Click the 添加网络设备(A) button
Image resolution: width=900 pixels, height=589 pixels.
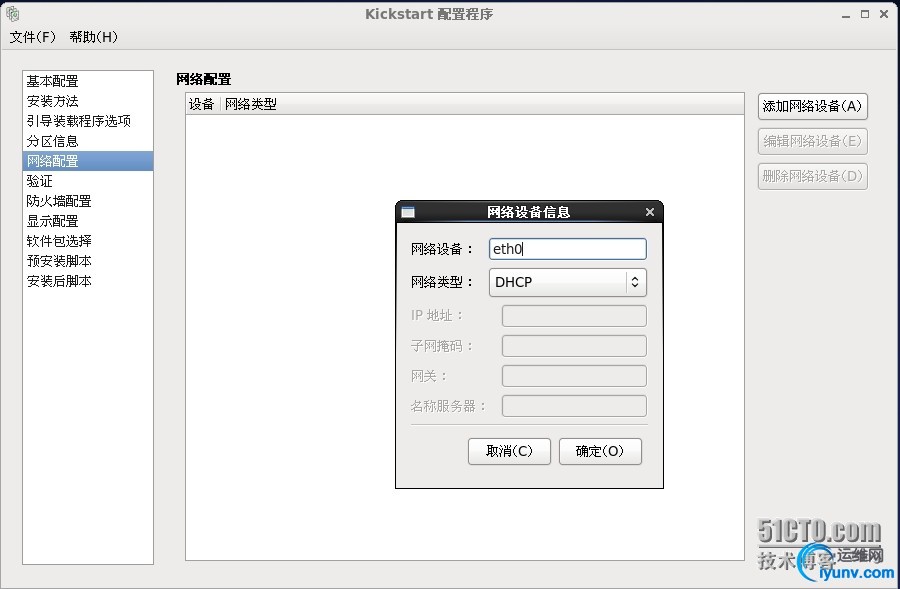coord(812,106)
